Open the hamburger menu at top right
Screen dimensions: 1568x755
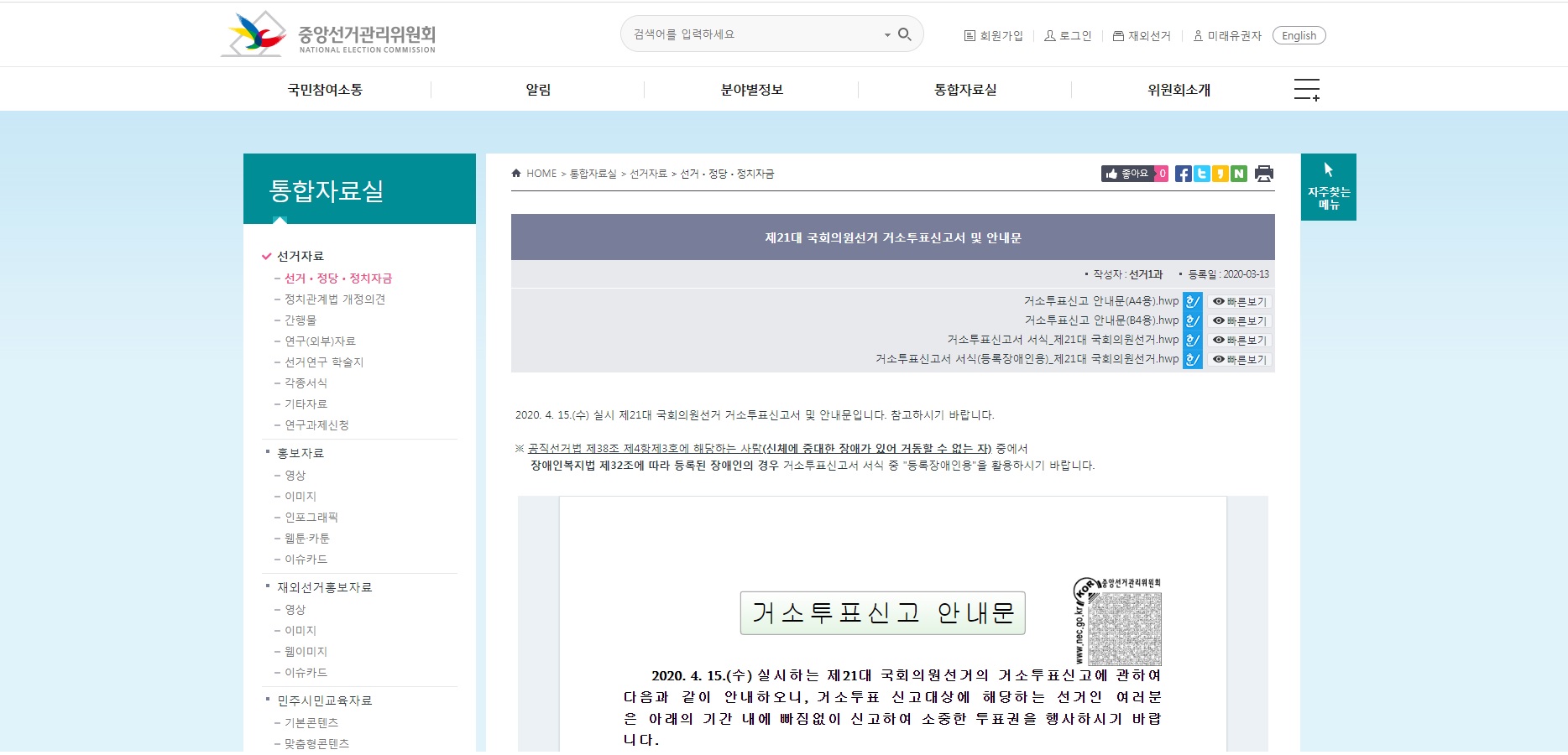tap(1306, 89)
